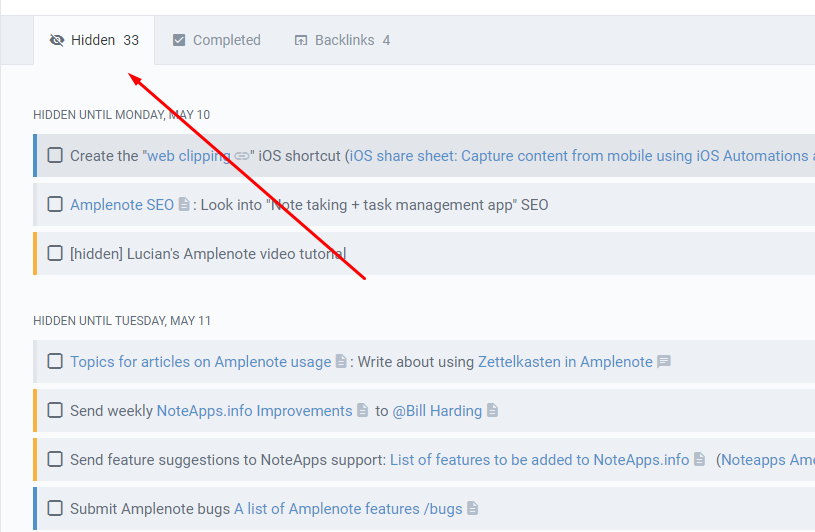
Task: Open the iOS share sheet note link
Action: (582, 156)
